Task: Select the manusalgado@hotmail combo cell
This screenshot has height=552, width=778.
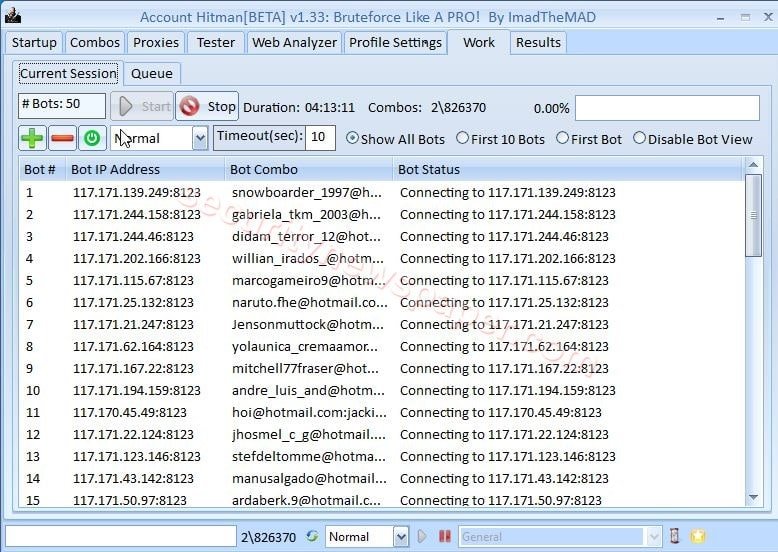Action: tap(309, 479)
